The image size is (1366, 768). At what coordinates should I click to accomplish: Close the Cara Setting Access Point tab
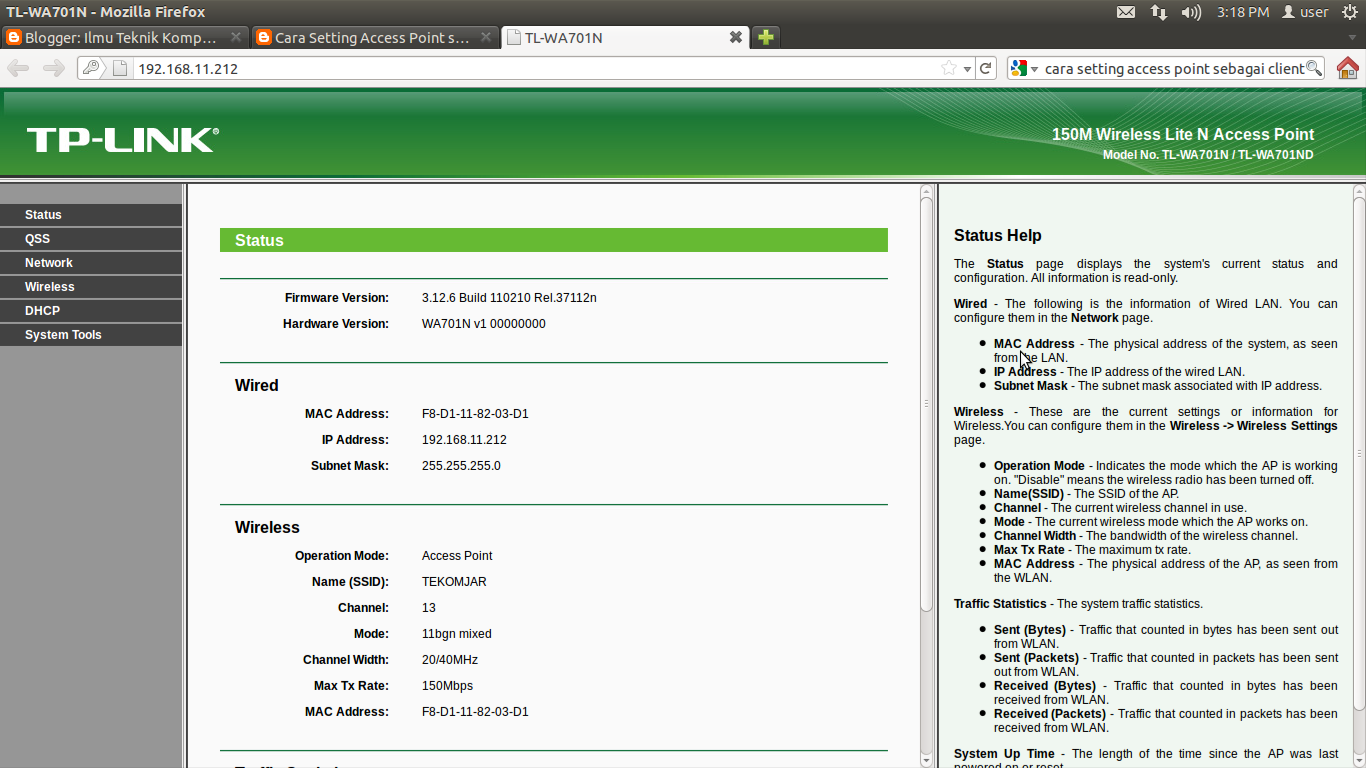click(x=486, y=37)
